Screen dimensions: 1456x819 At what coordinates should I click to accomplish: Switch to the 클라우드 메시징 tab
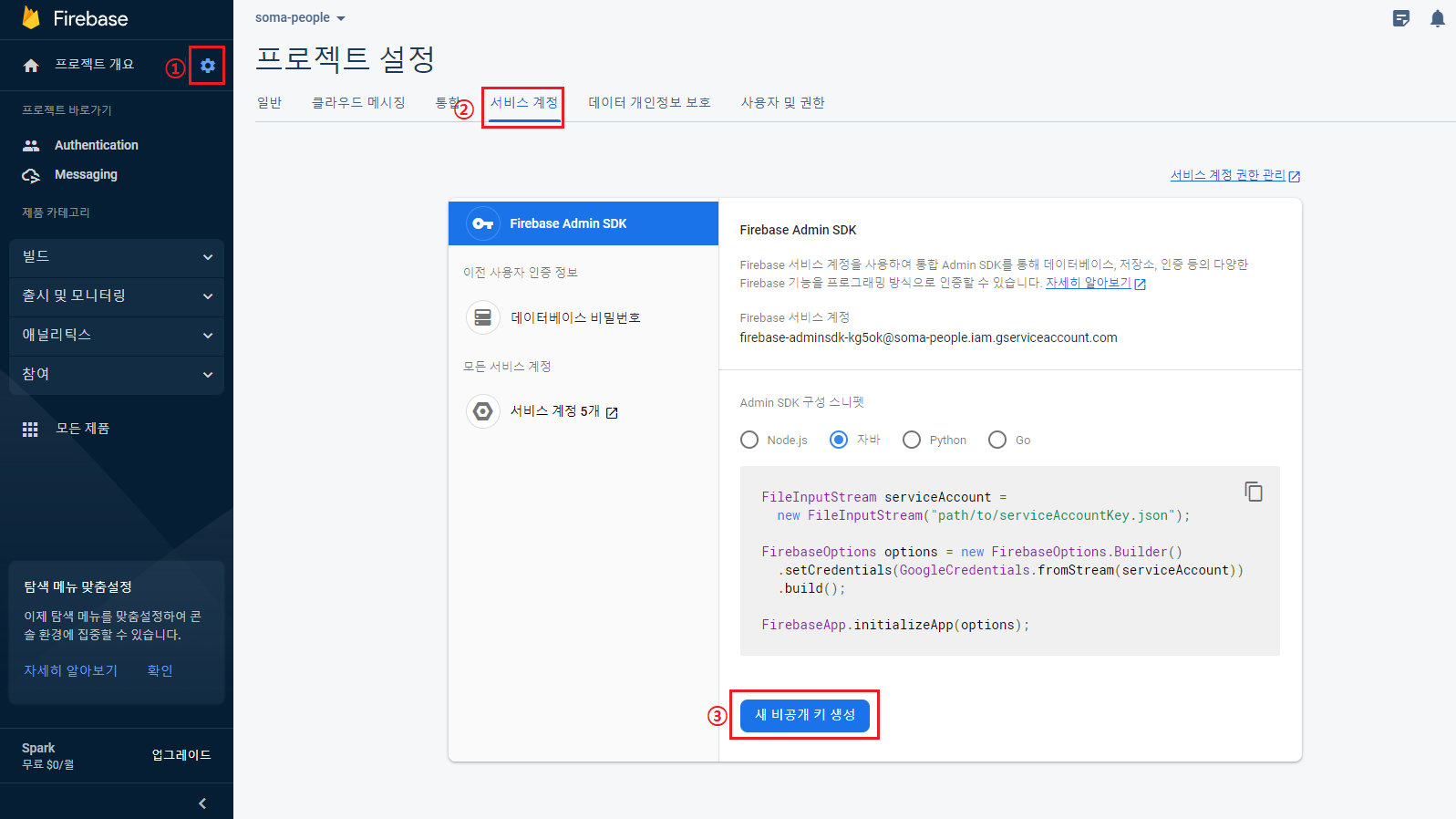click(x=358, y=102)
